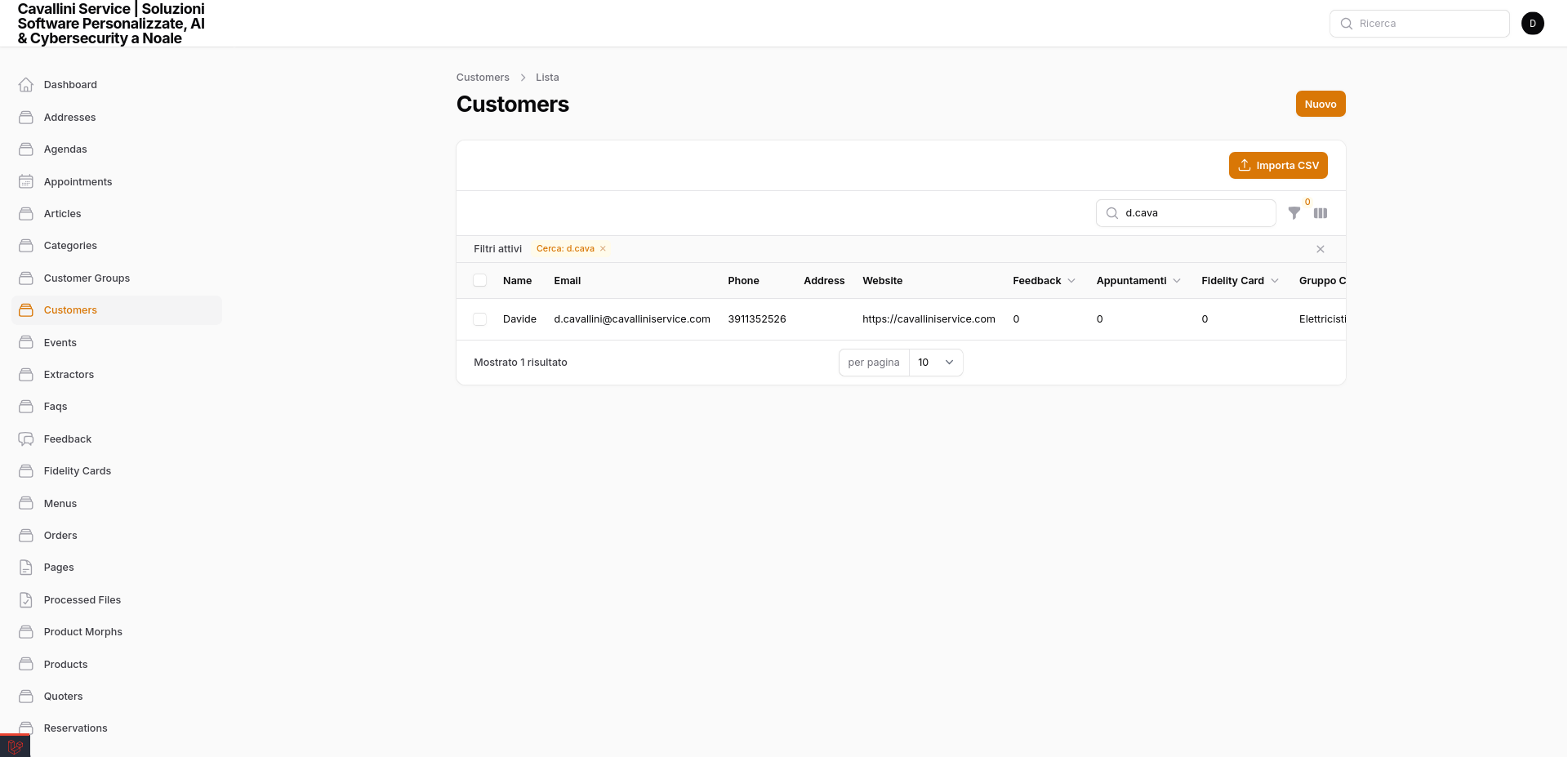Open the per pagina dropdown

[936, 363]
